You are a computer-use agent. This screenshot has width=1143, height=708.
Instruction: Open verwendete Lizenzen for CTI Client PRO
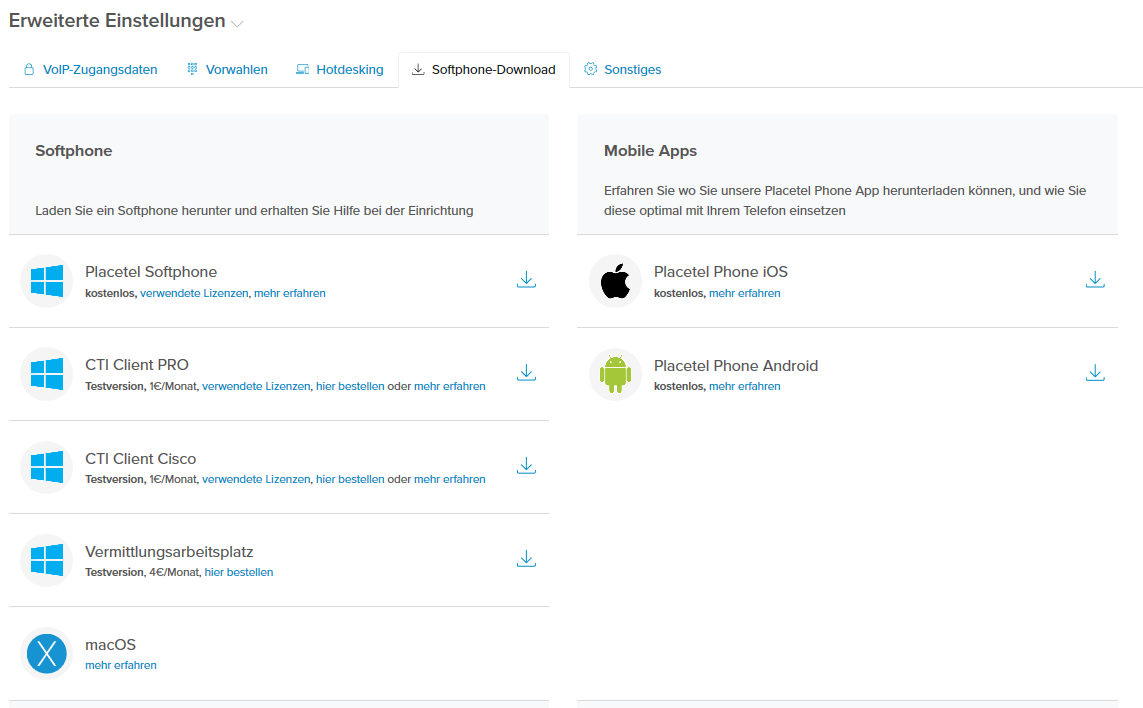pyautogui.click(x=256, y=386)
